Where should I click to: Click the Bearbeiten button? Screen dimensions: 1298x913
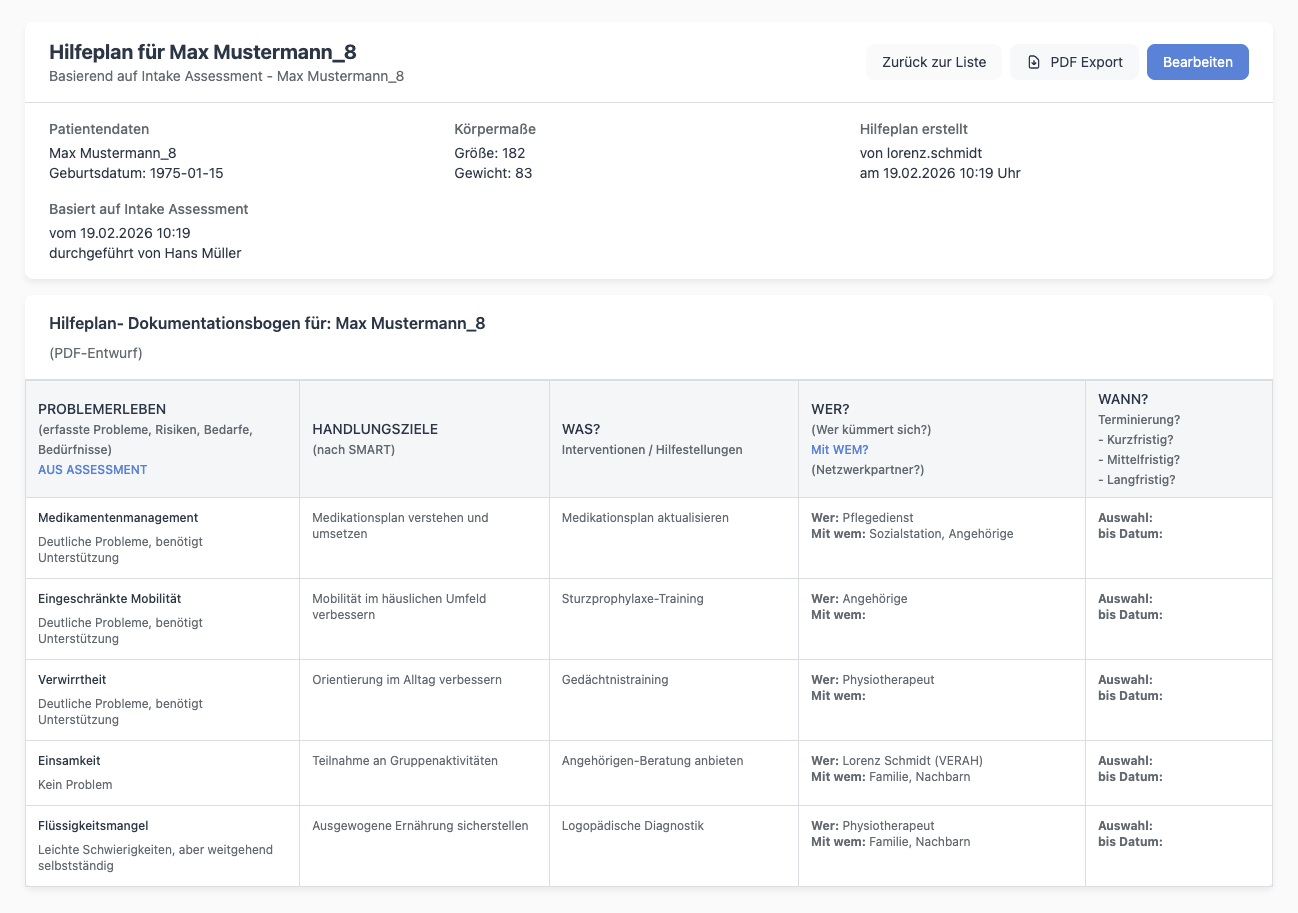coord(1197,61)
